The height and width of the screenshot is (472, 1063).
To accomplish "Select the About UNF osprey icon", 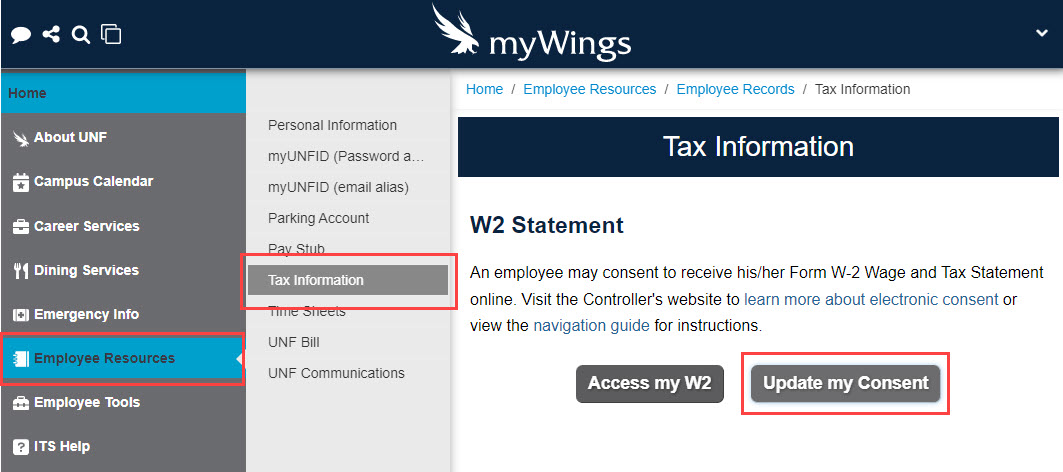I will coord(21,138).
